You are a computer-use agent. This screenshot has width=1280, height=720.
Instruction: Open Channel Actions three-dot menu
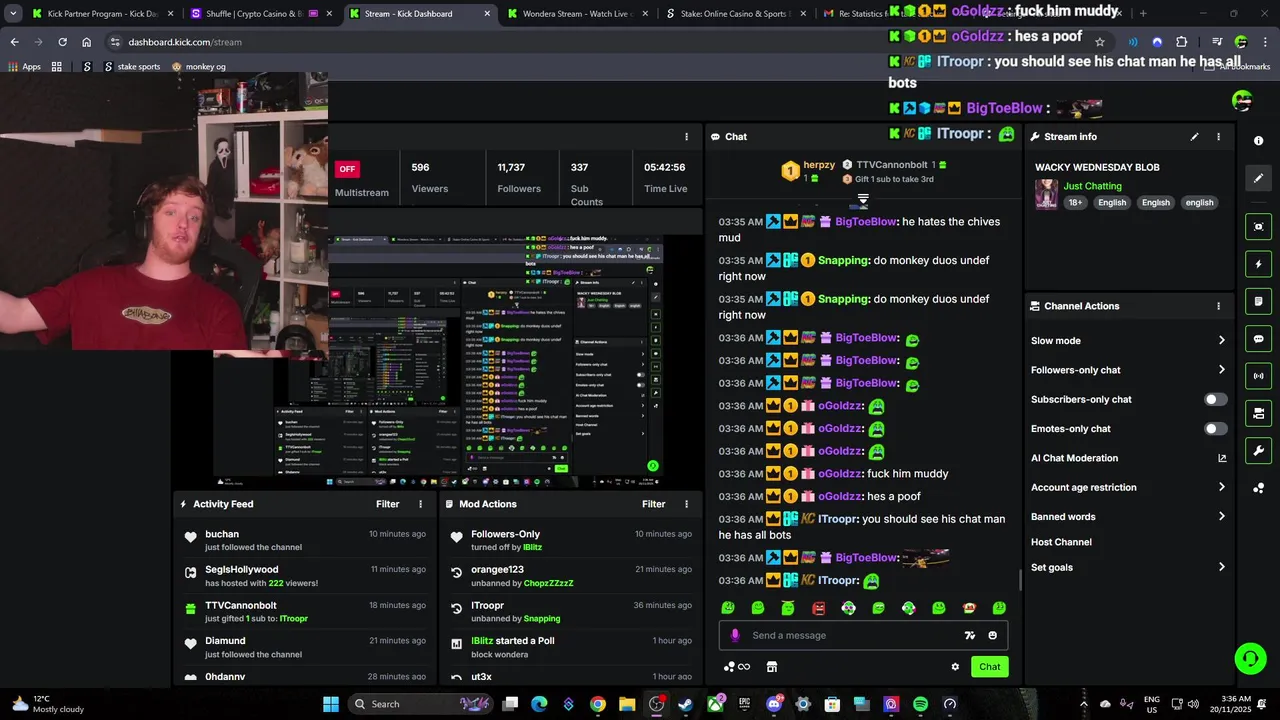tap(1218, 306)
